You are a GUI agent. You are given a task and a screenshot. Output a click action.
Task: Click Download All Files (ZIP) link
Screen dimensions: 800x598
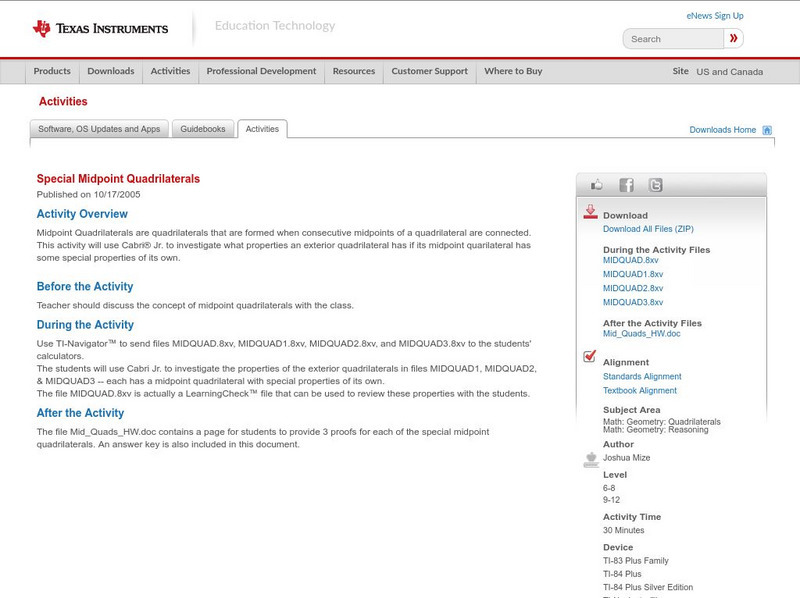coord(648,229)
